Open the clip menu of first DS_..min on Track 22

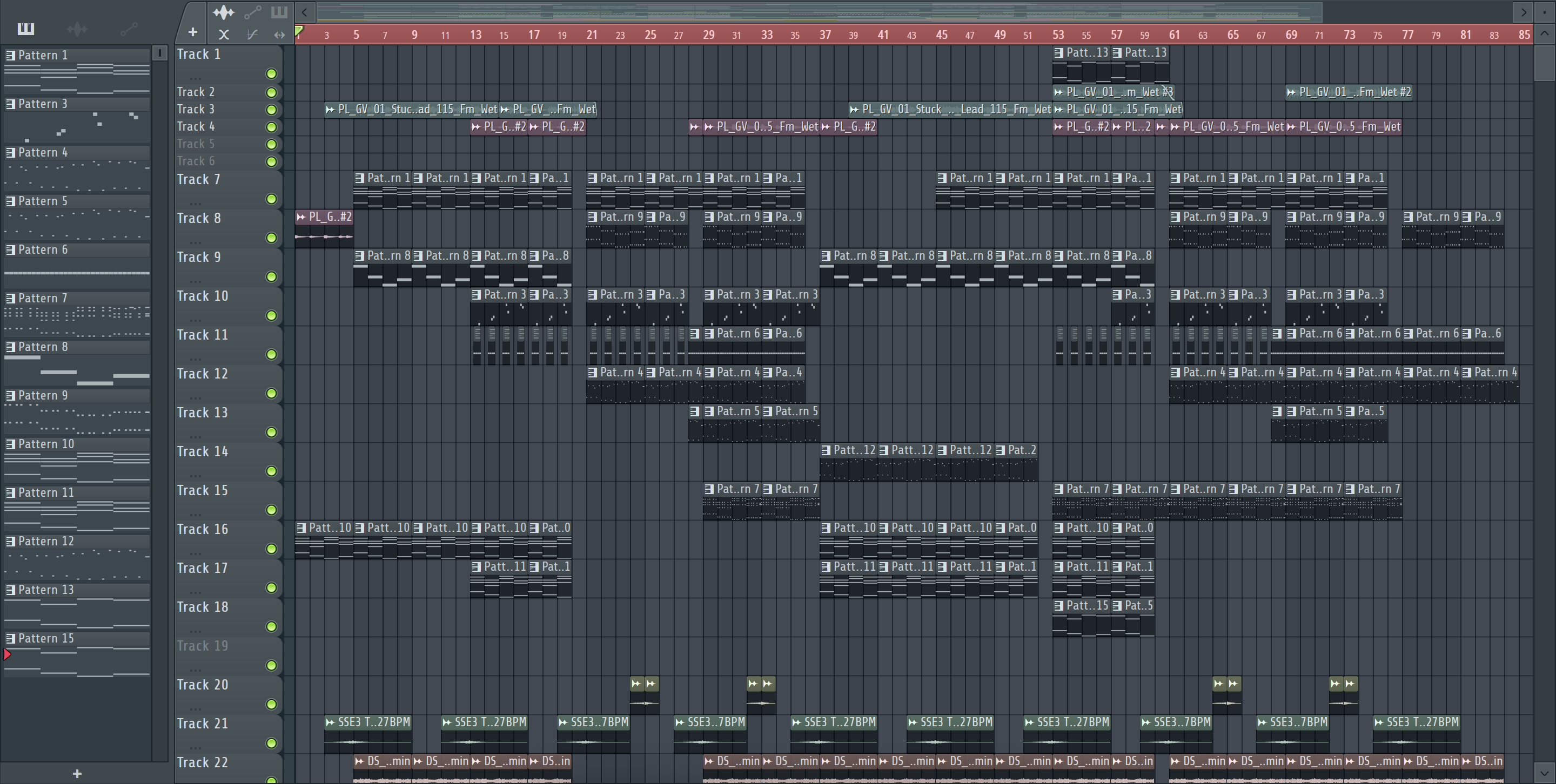click(359, 761)
